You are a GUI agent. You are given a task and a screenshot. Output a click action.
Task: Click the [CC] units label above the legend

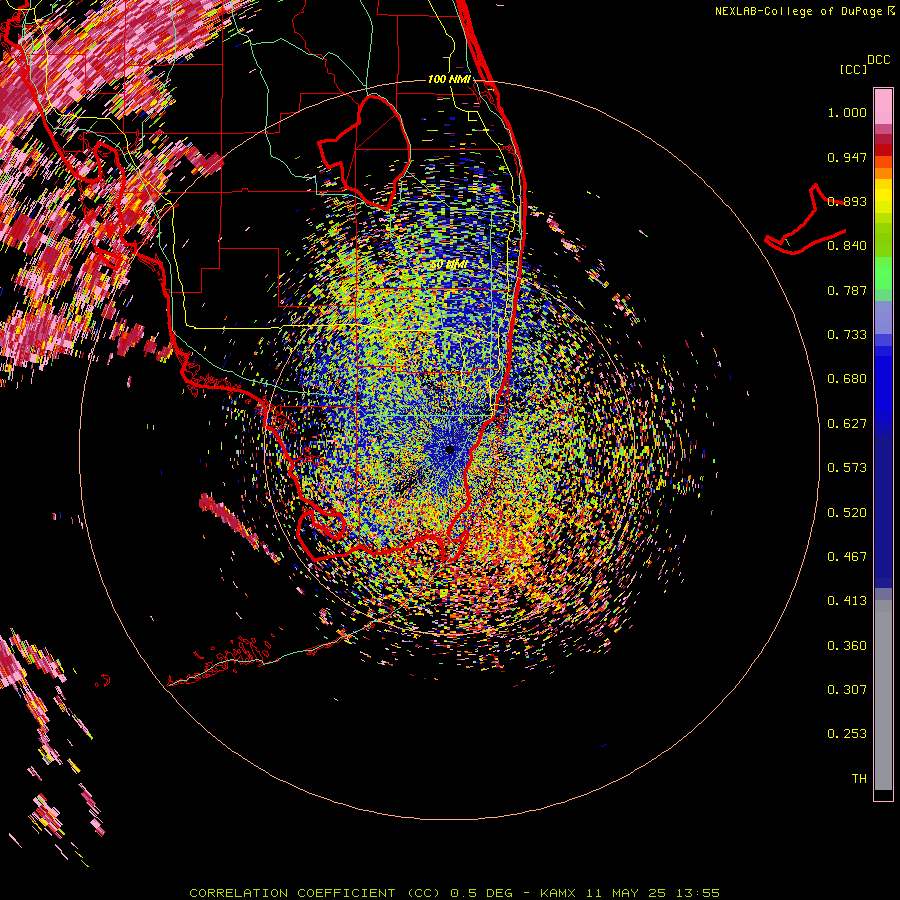[x=854, y=69]
